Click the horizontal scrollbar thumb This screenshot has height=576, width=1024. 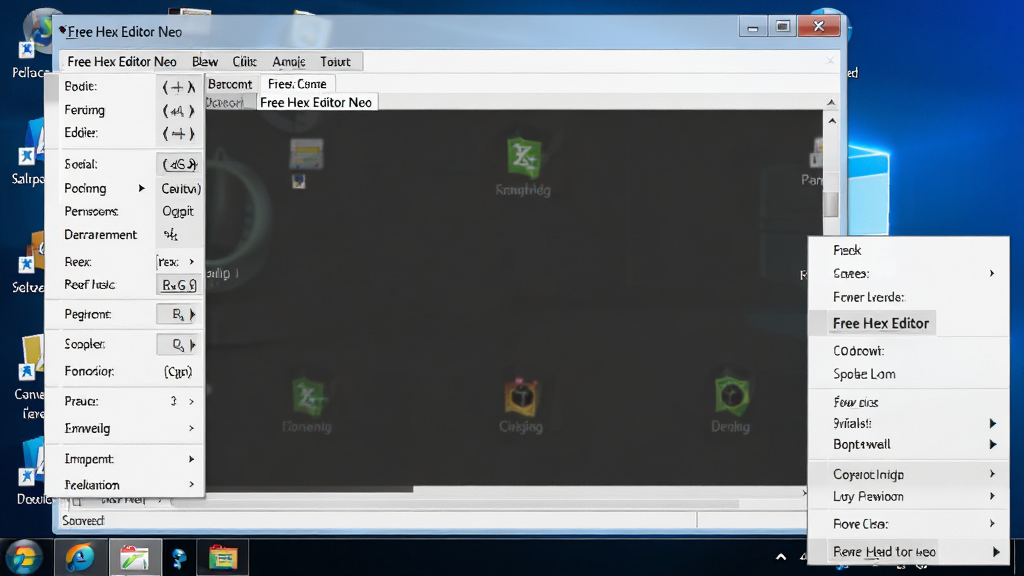[x=310, y=489]
